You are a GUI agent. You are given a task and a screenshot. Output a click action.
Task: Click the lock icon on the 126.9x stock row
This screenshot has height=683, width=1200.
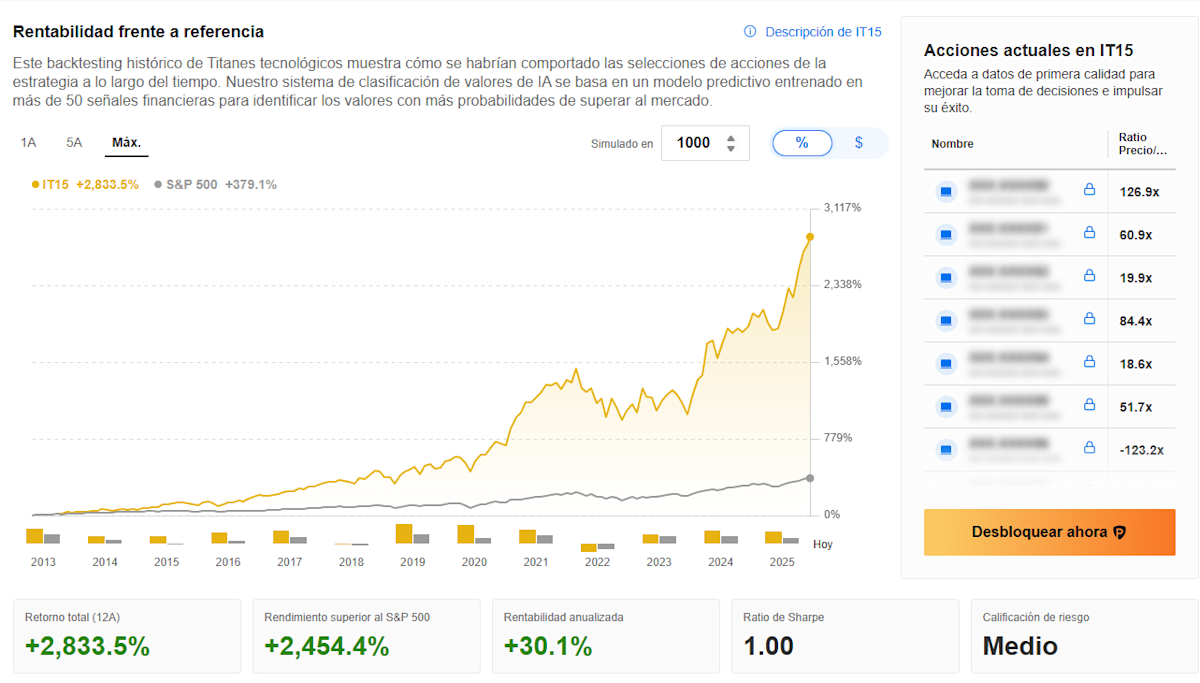pos(1089,191)
